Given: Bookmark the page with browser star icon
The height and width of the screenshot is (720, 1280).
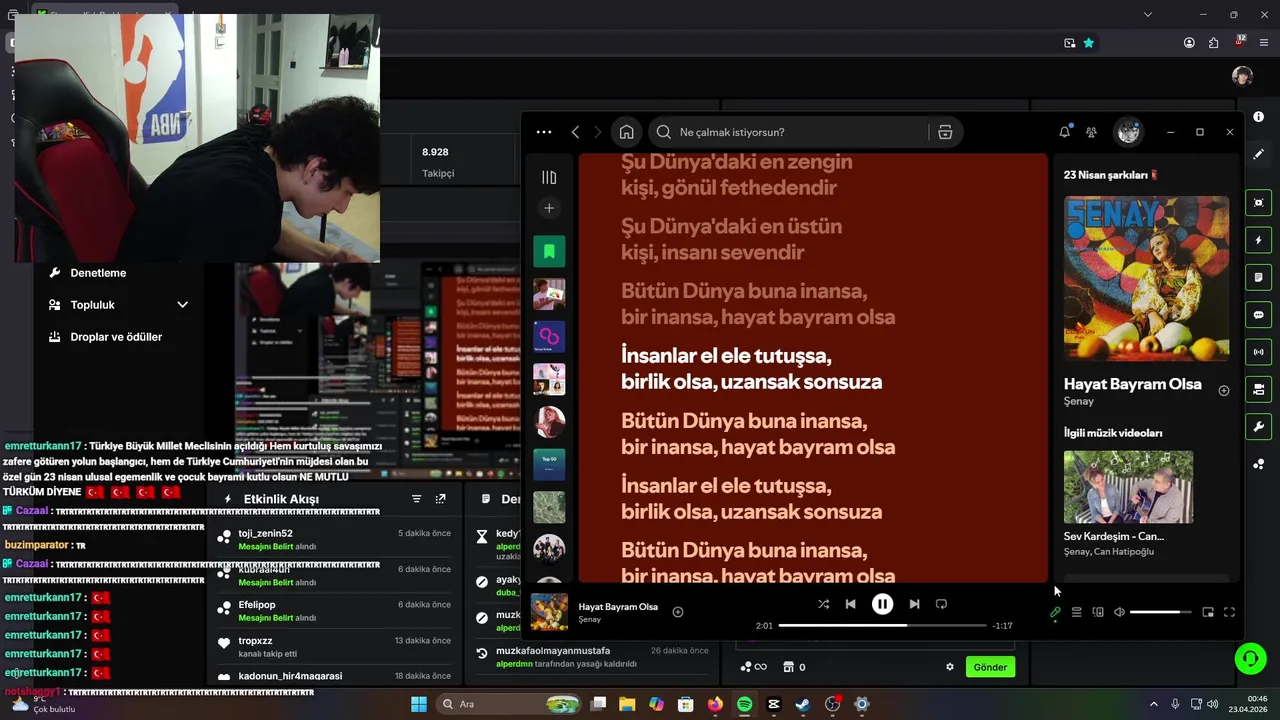Looking at the screenshot, I should pos(1089,43).
